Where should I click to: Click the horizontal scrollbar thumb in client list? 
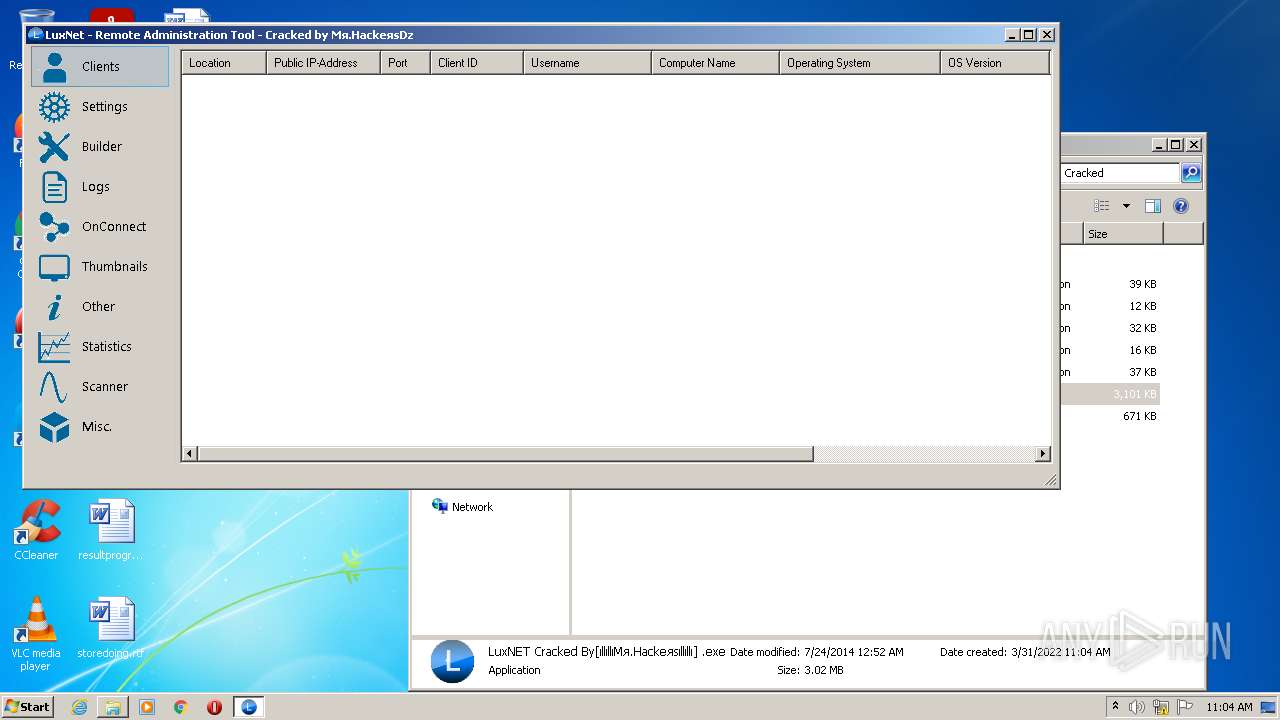click(505, 454)
